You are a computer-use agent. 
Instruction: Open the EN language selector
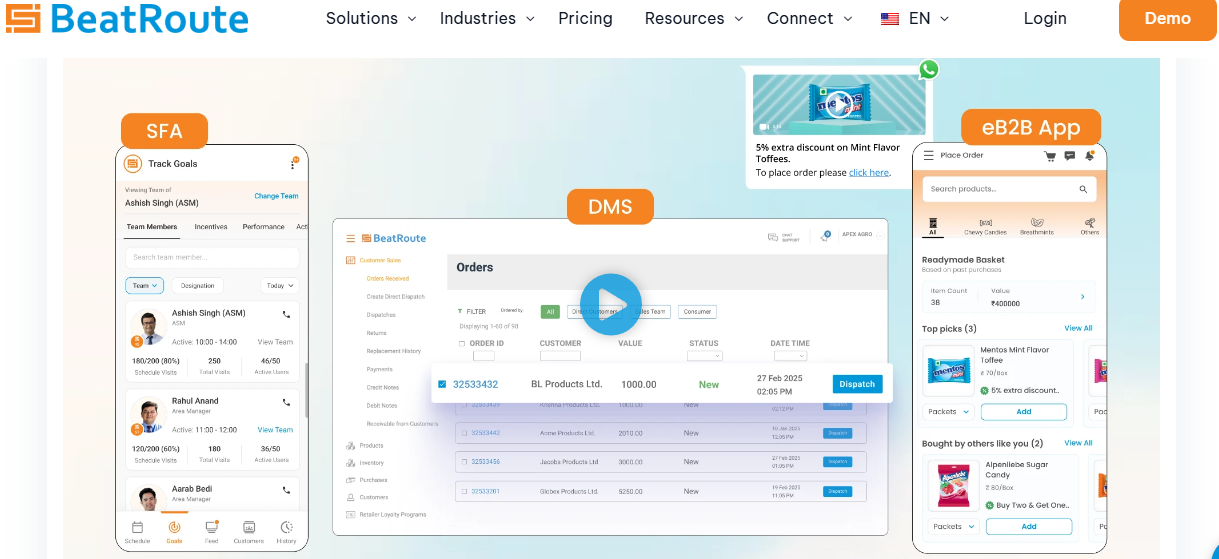[x=914, y=18]
